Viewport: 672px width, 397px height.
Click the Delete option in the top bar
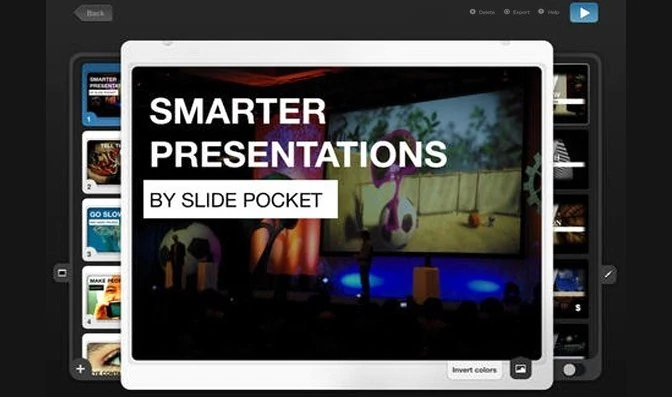coord(482,12)
